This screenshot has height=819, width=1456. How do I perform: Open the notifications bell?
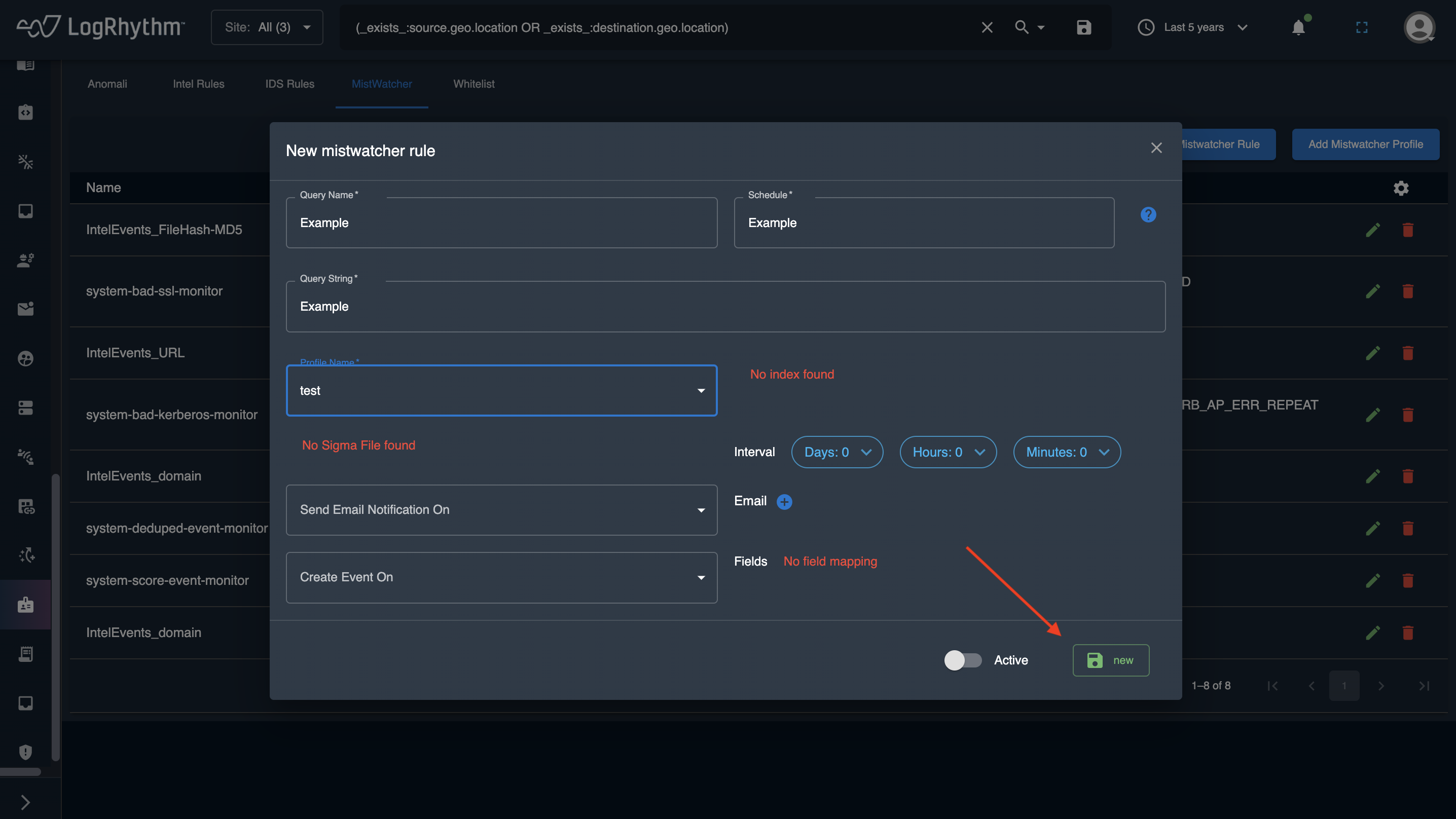(x=1298, y=27)
